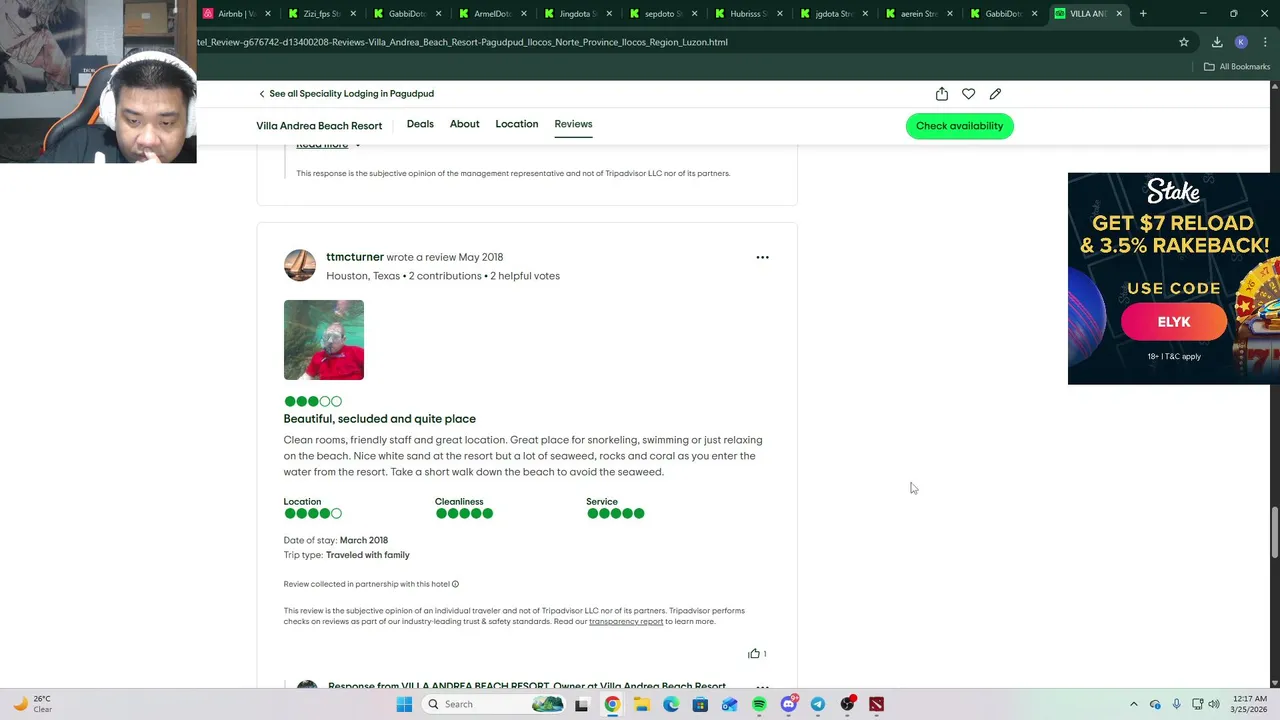Show hidden system tray icons
Screen dimensions: 1280x720
1133,704
